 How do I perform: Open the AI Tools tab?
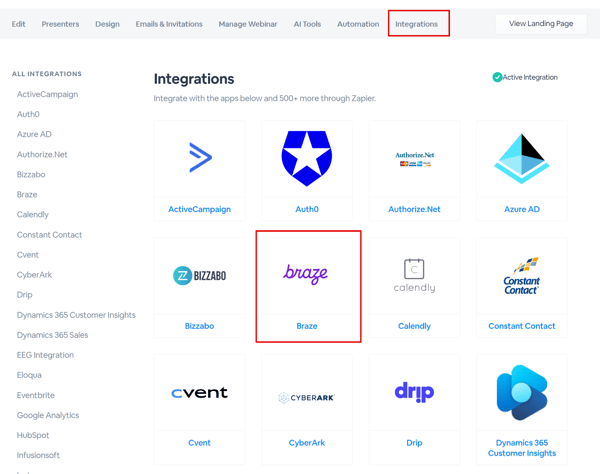[307, 24]
